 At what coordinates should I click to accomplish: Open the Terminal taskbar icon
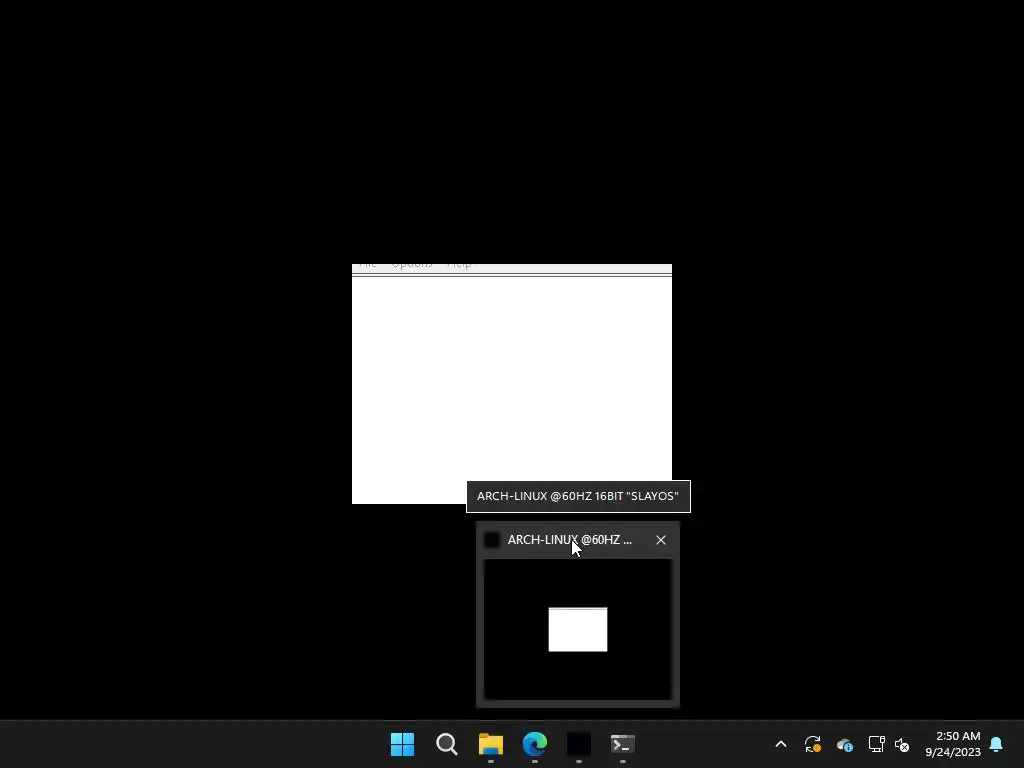[622, 744]
